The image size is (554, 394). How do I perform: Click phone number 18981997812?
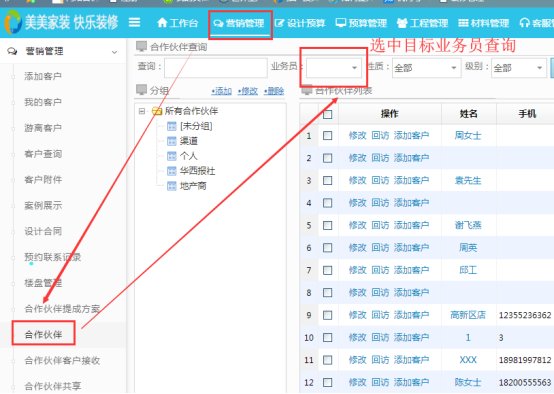point(525,360)
